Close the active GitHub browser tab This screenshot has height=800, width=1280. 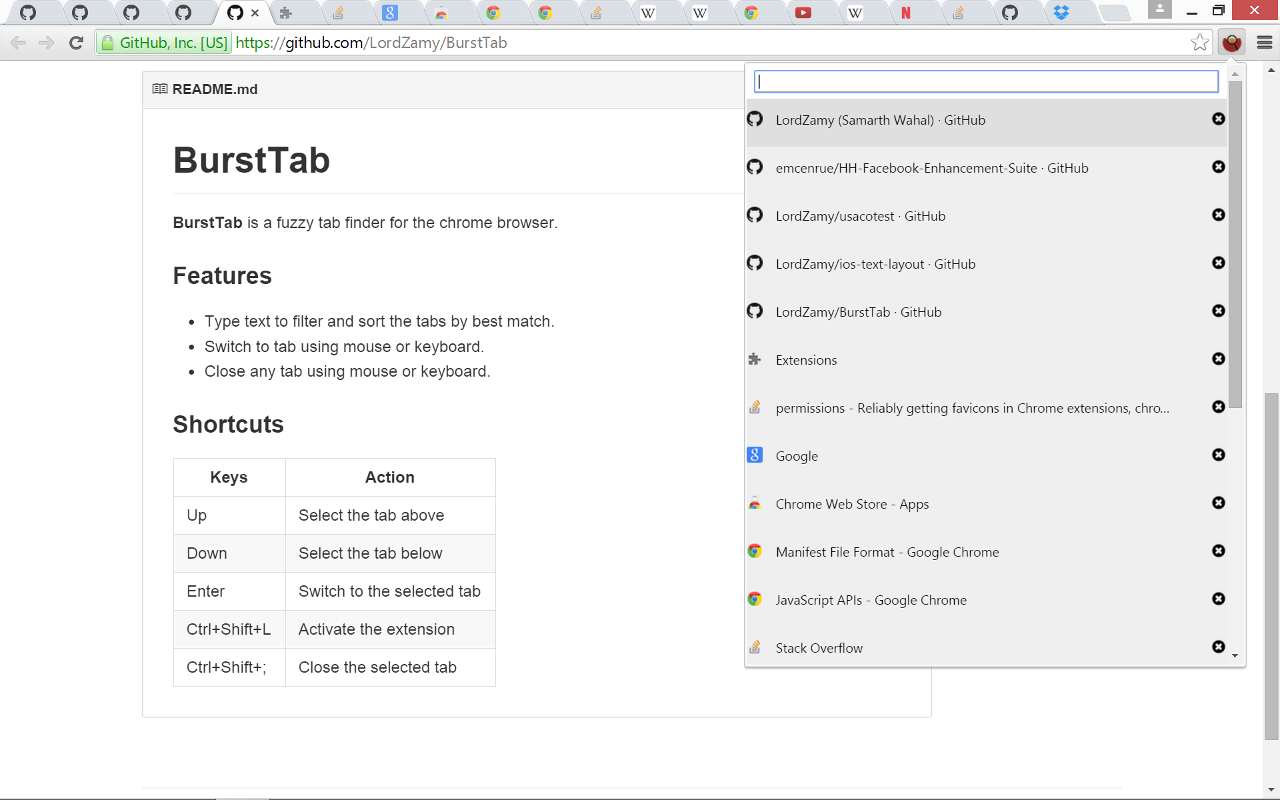(x=256, y=13)
